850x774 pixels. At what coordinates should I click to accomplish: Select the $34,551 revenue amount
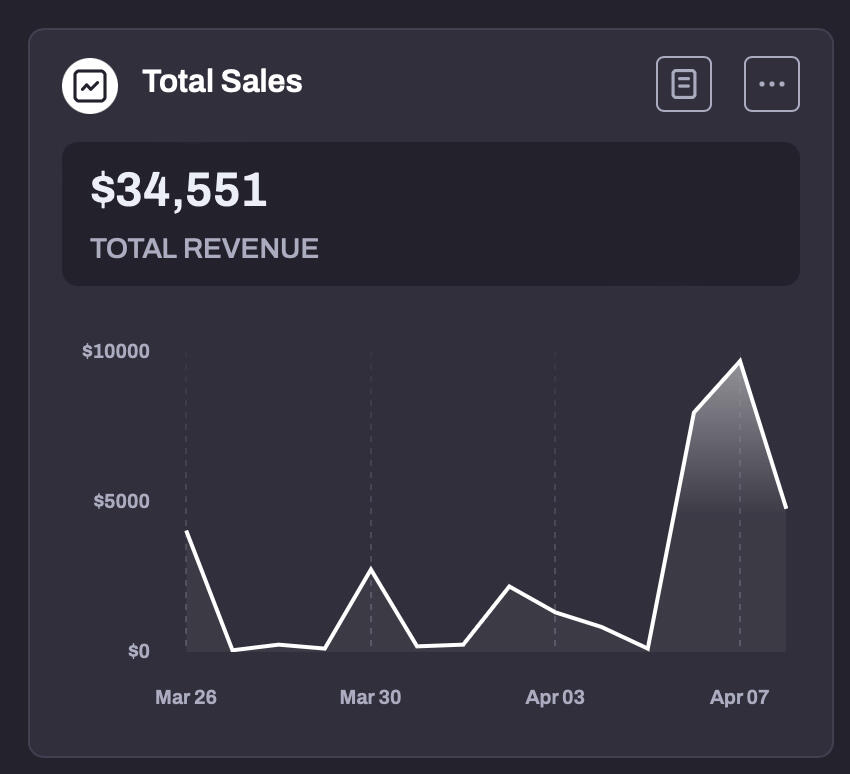[179, 190]
